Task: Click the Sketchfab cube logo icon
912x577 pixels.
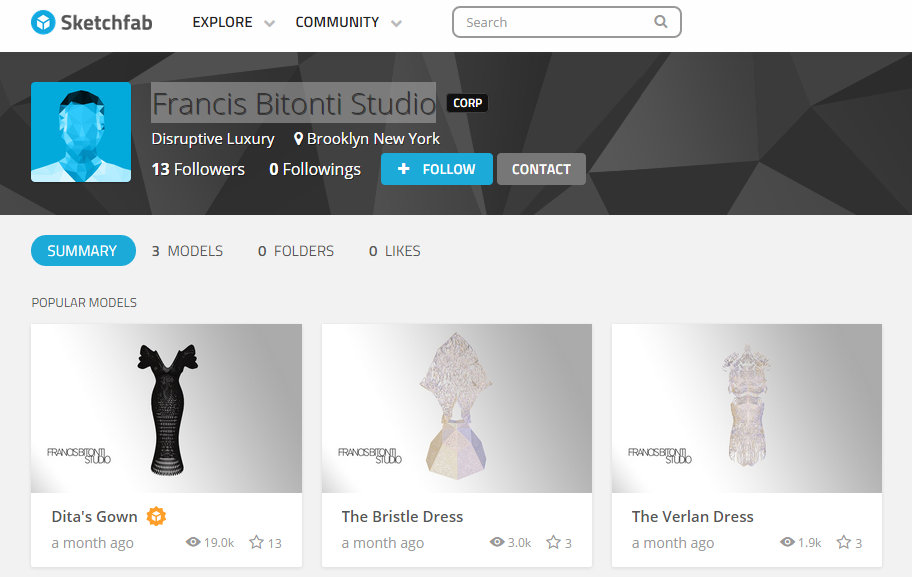Action: tap(43, 22)
